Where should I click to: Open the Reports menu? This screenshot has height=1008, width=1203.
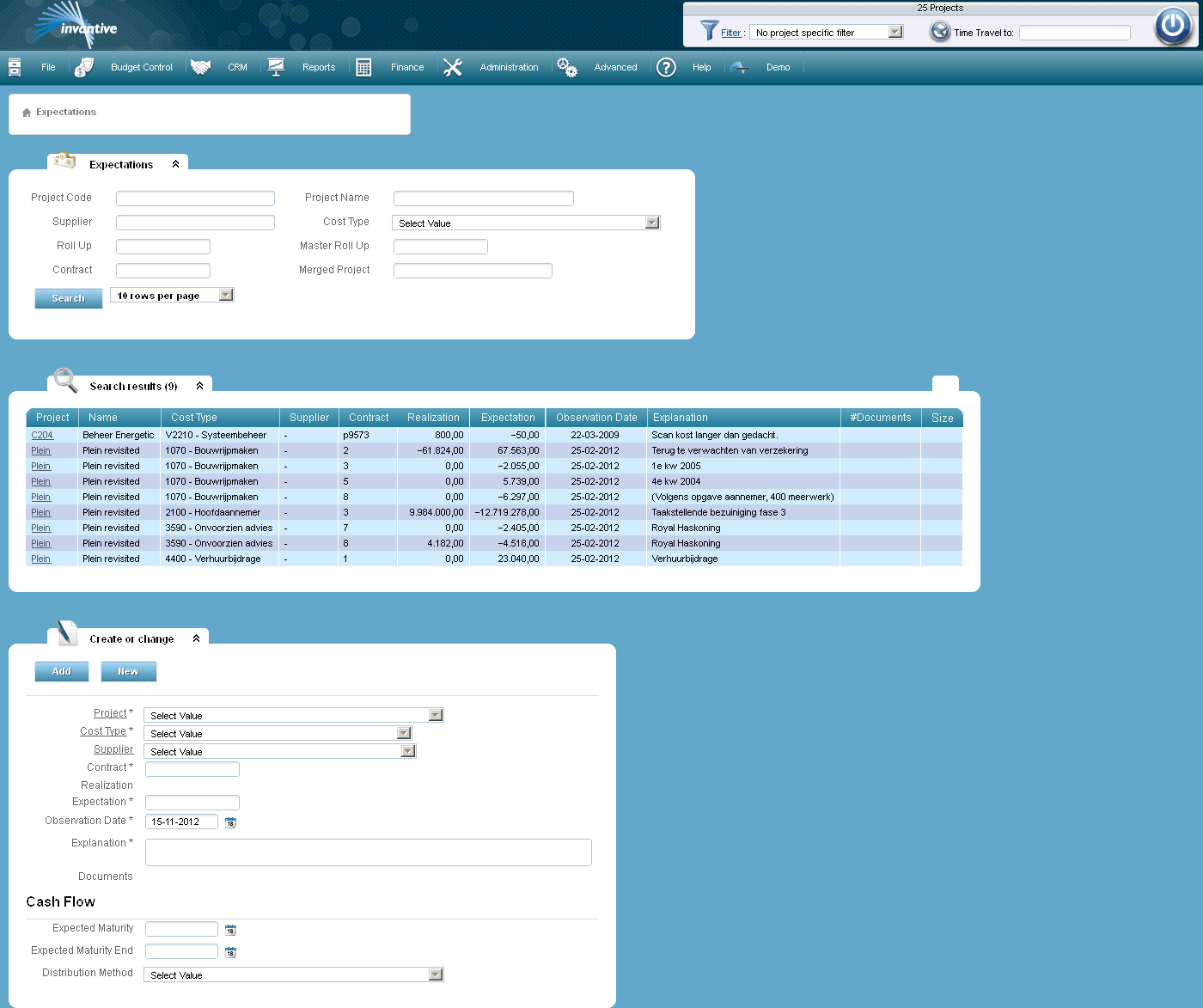tap(318, 67)
